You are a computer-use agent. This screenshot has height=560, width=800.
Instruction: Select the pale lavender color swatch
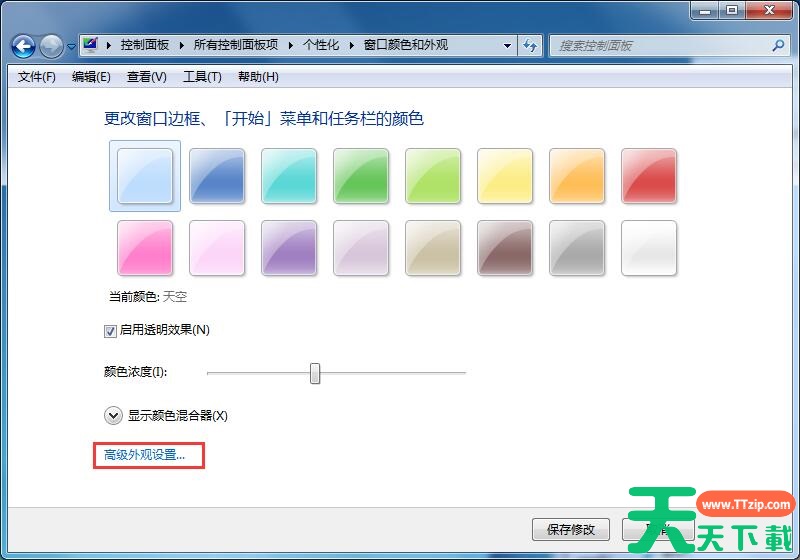tap(361, 248)
